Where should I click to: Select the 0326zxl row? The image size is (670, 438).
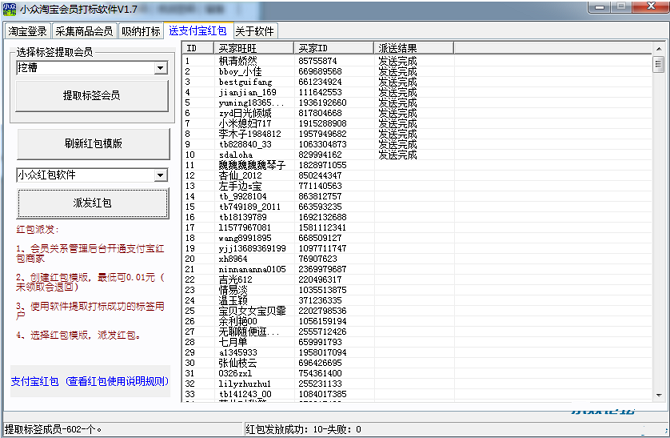(x=417, y=373)
